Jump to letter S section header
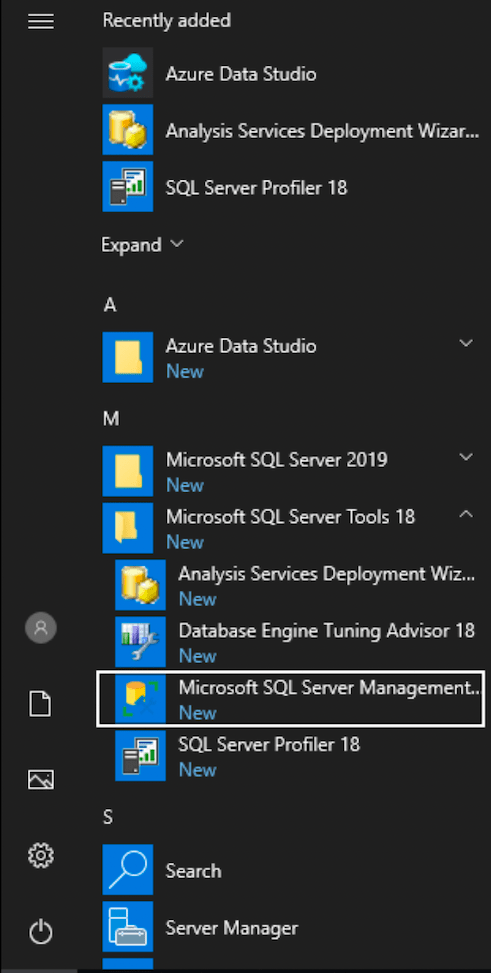Image resolution: width=491 pixels, height=973 pixels. pyautogui.click(x=108, y=818)
